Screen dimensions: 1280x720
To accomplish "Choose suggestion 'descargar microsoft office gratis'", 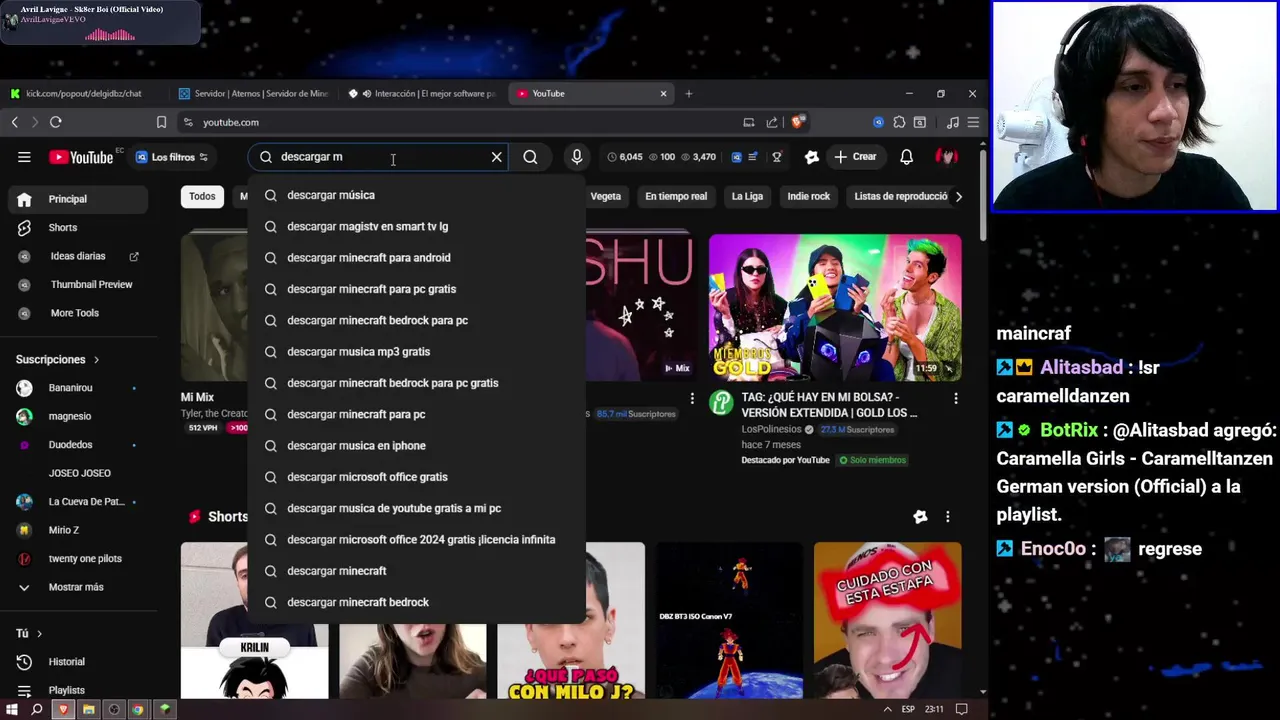I will (416, 477).
